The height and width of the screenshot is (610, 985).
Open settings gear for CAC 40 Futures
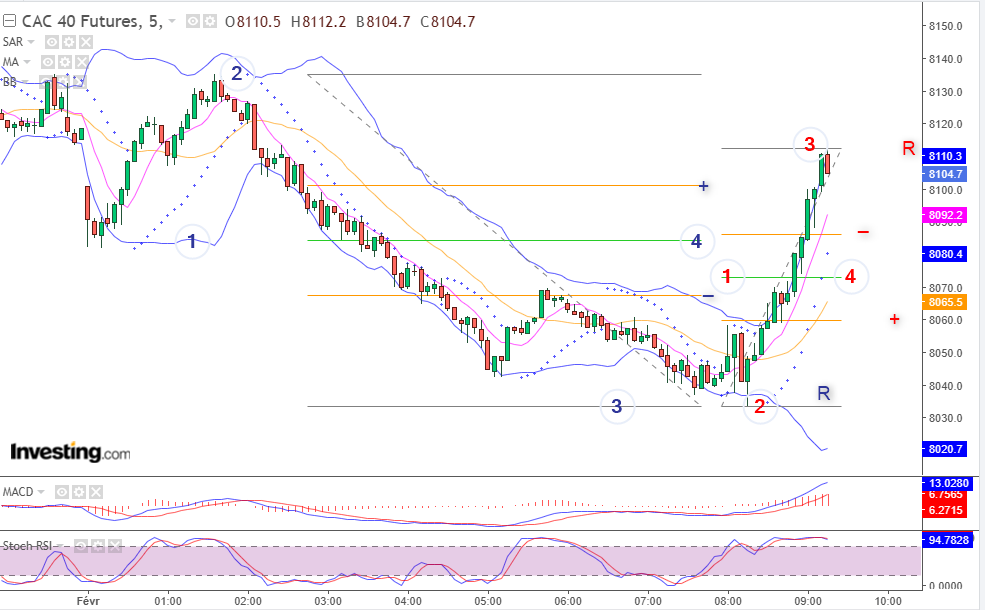pyautogui.click(x=209, y=22)
